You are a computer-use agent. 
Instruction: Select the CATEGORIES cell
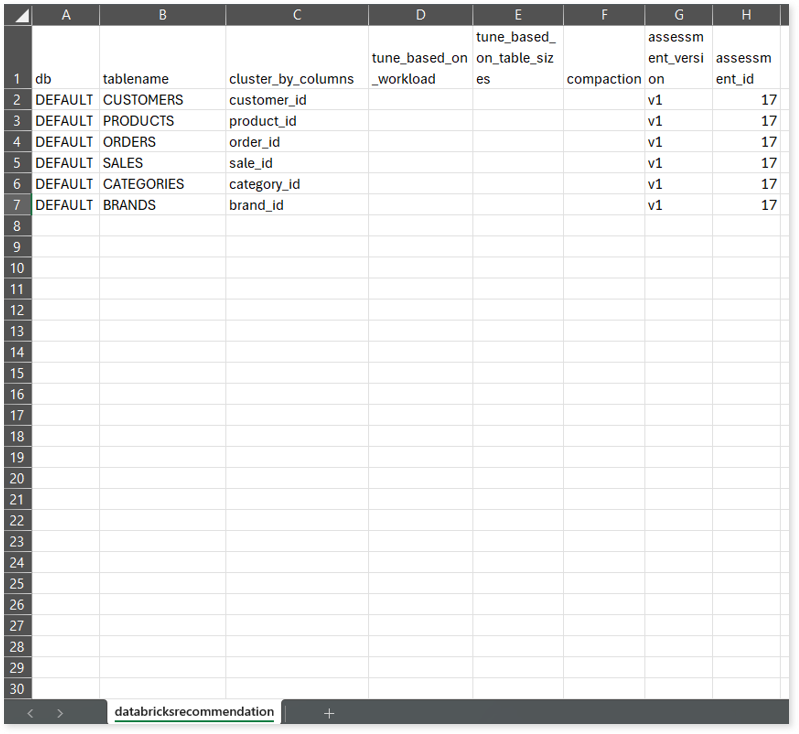point(163,184)
